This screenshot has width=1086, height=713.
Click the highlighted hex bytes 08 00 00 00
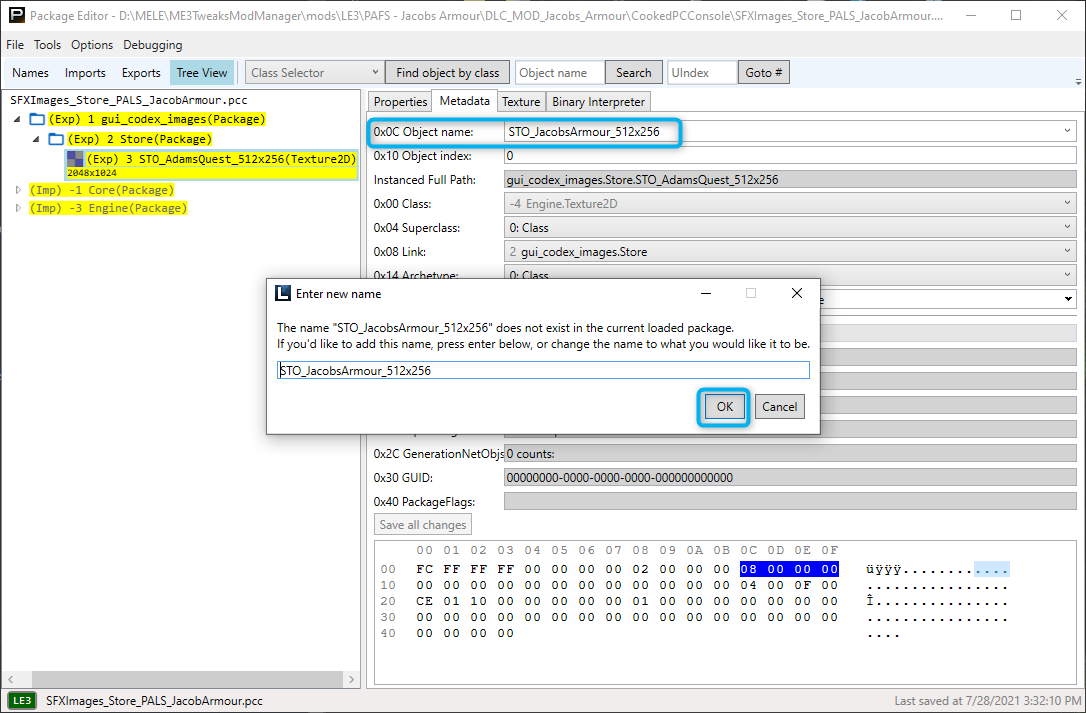789,569
